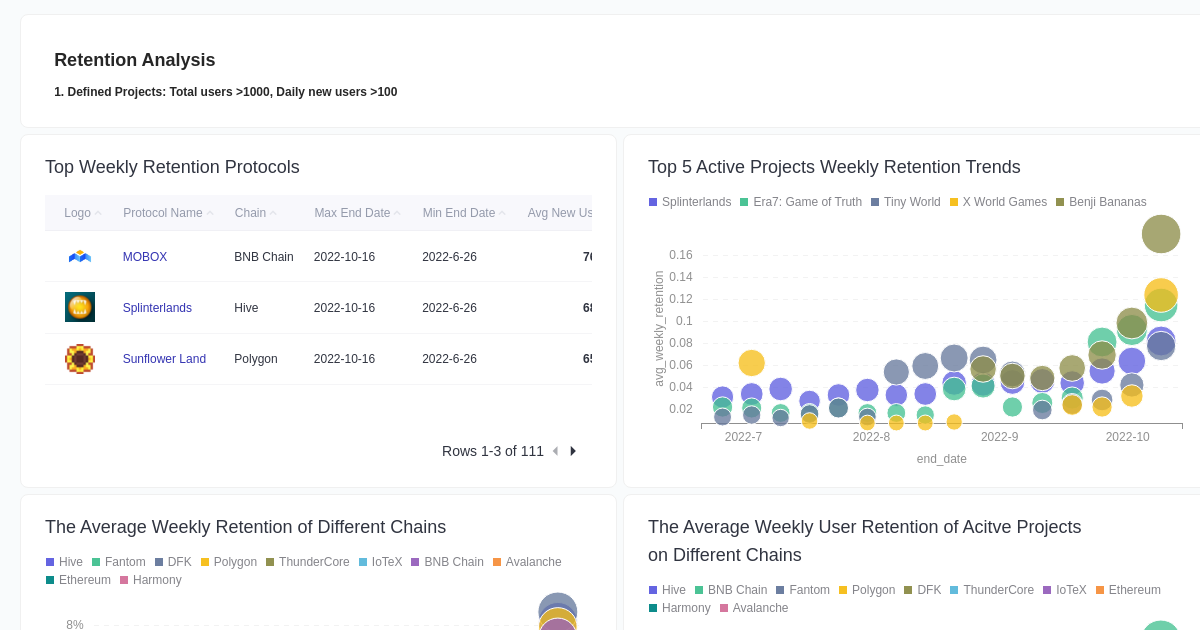Click the Ethereum legend marker in bottom-right chart

pyautogui.click(x=1099, y=590)
